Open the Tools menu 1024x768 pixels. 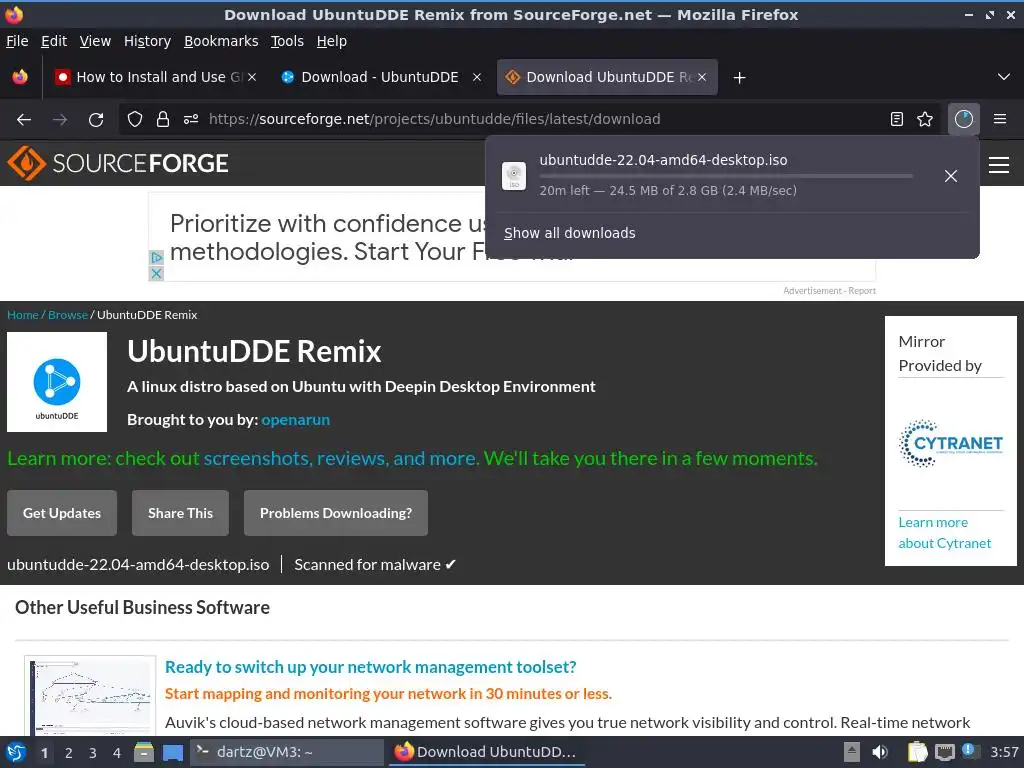pyautogui.click(x=287, y=41)
